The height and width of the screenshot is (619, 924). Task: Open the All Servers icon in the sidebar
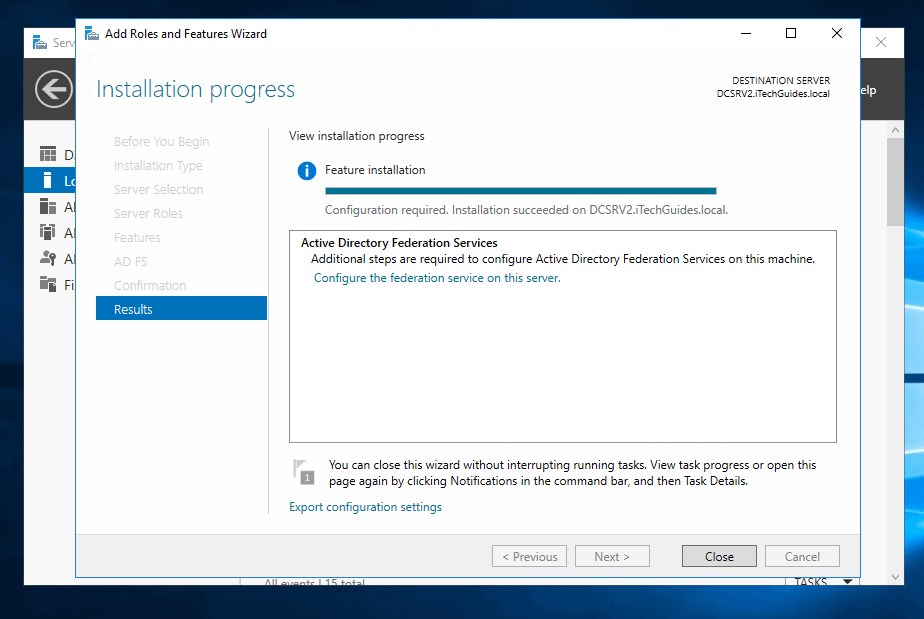(x=48, y=206)
